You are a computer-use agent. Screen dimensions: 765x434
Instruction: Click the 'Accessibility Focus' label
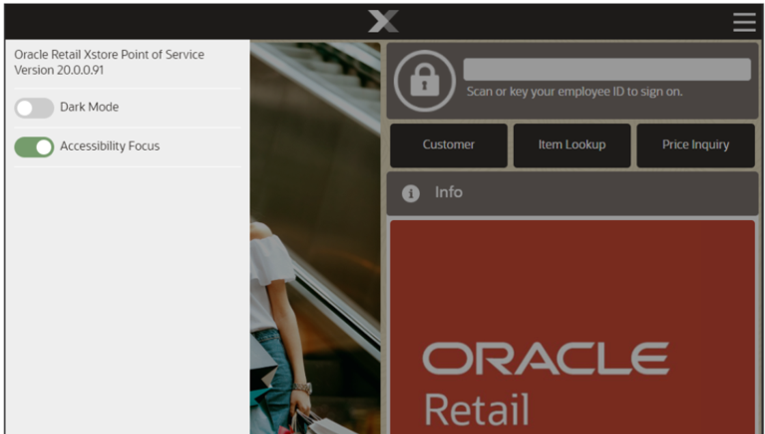pos(110,146)
